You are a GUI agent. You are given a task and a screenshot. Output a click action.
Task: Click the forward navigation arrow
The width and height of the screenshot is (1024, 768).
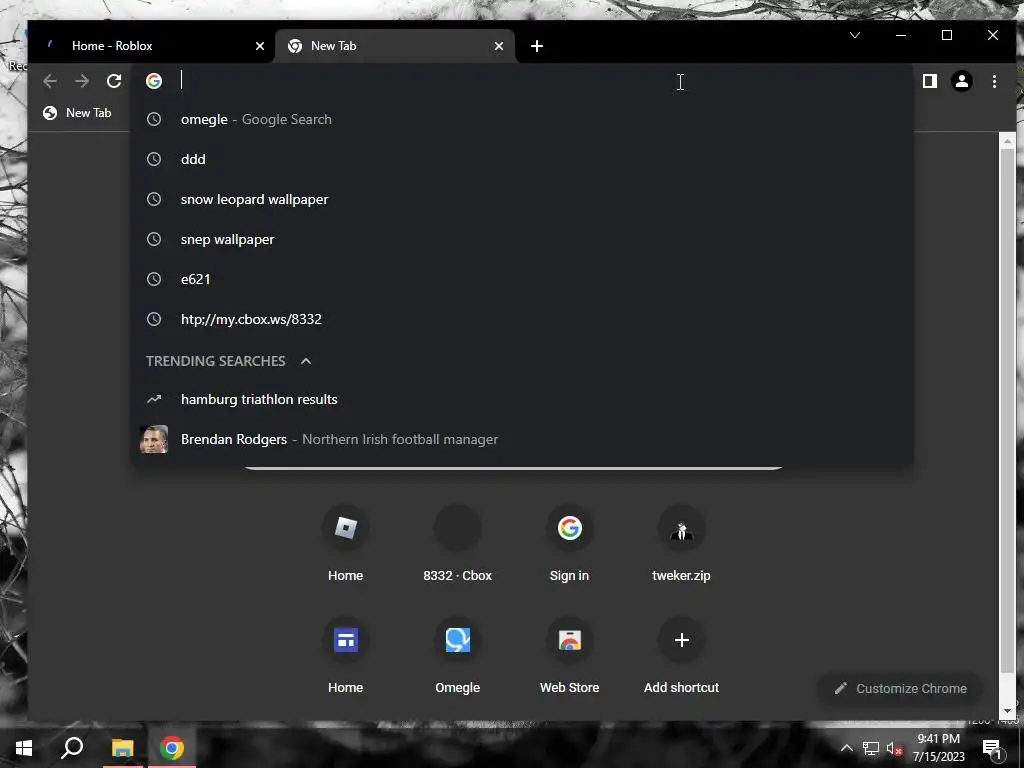(x=82, y=81)
